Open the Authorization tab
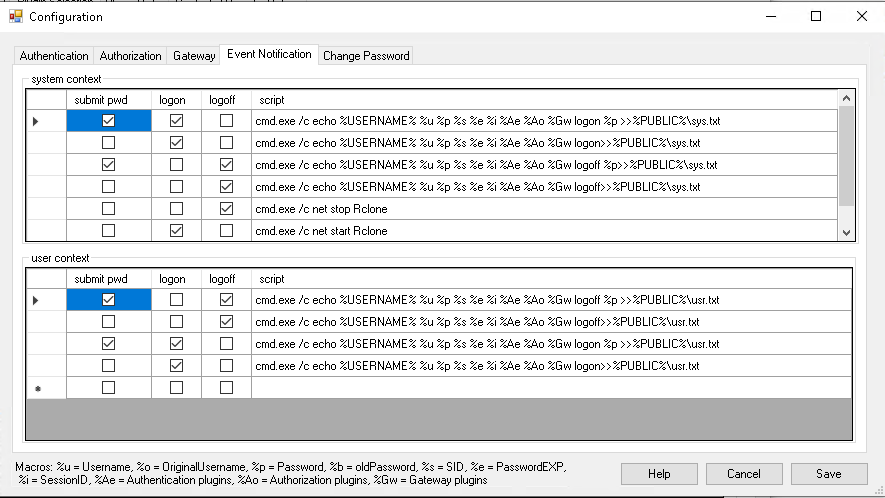This screenshot has width=885, height=498. 131,56
